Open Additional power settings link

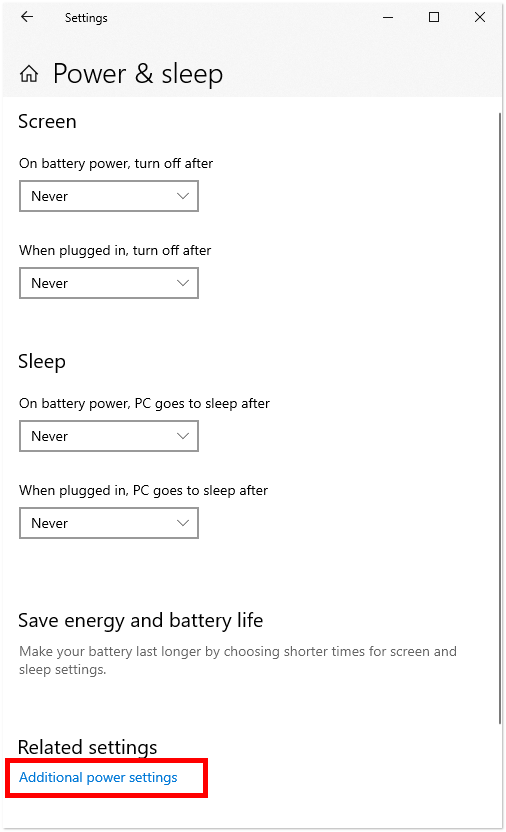point(98,777)
